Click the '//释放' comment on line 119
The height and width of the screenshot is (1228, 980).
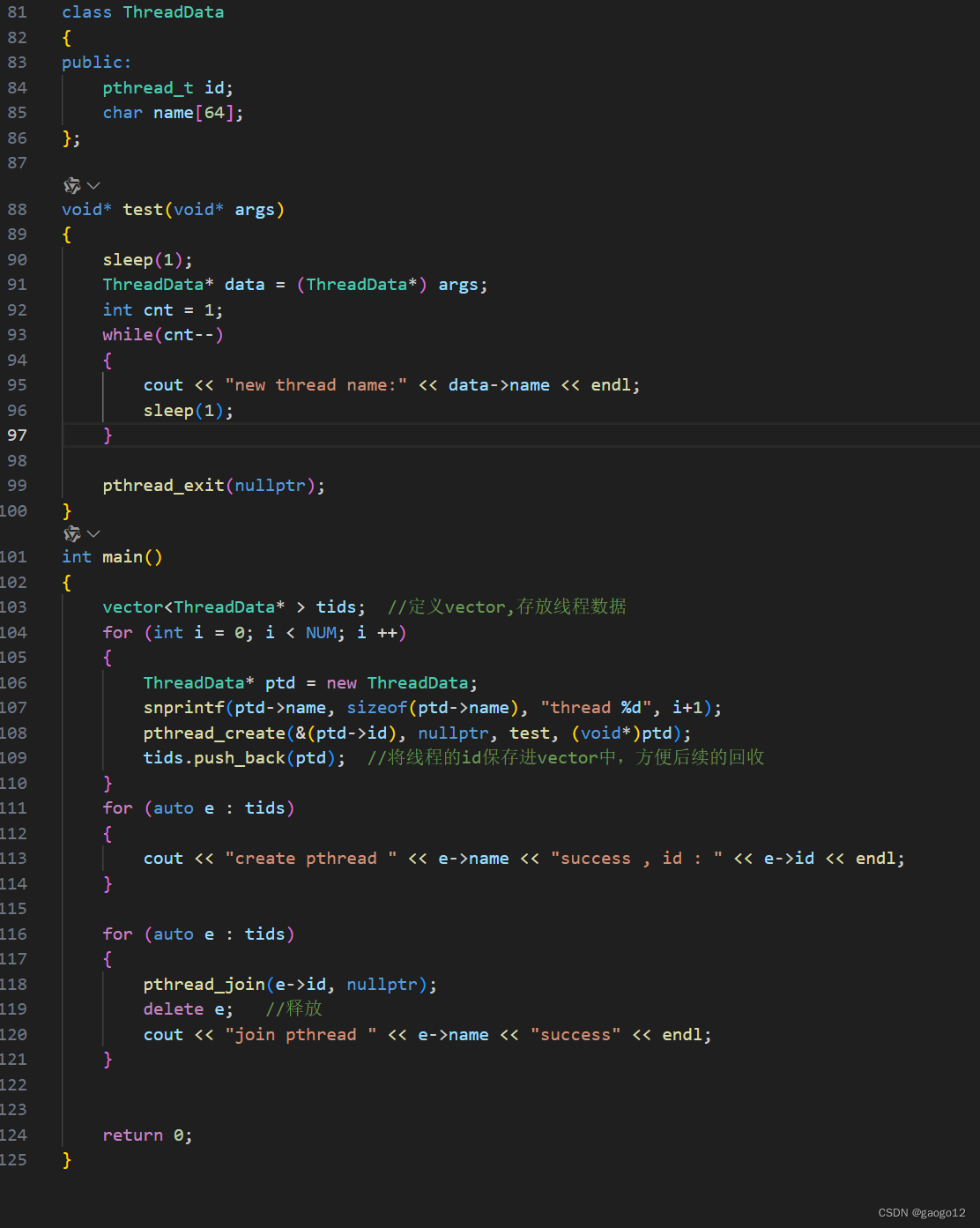tap(293, 1009)
